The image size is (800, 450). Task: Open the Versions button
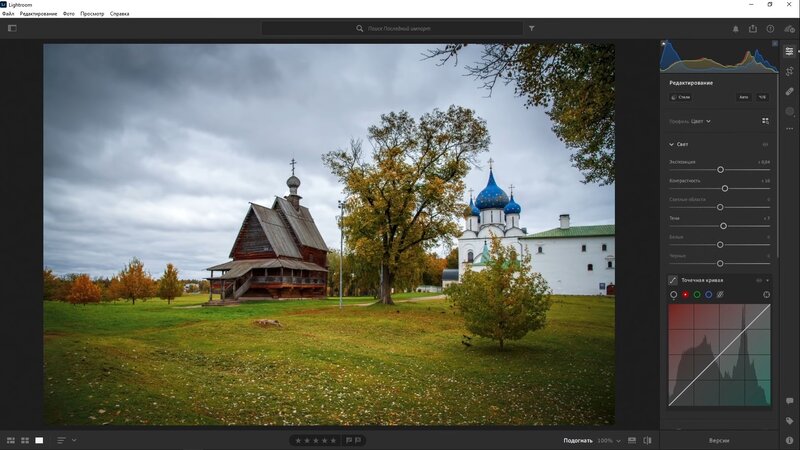point(719,440)
